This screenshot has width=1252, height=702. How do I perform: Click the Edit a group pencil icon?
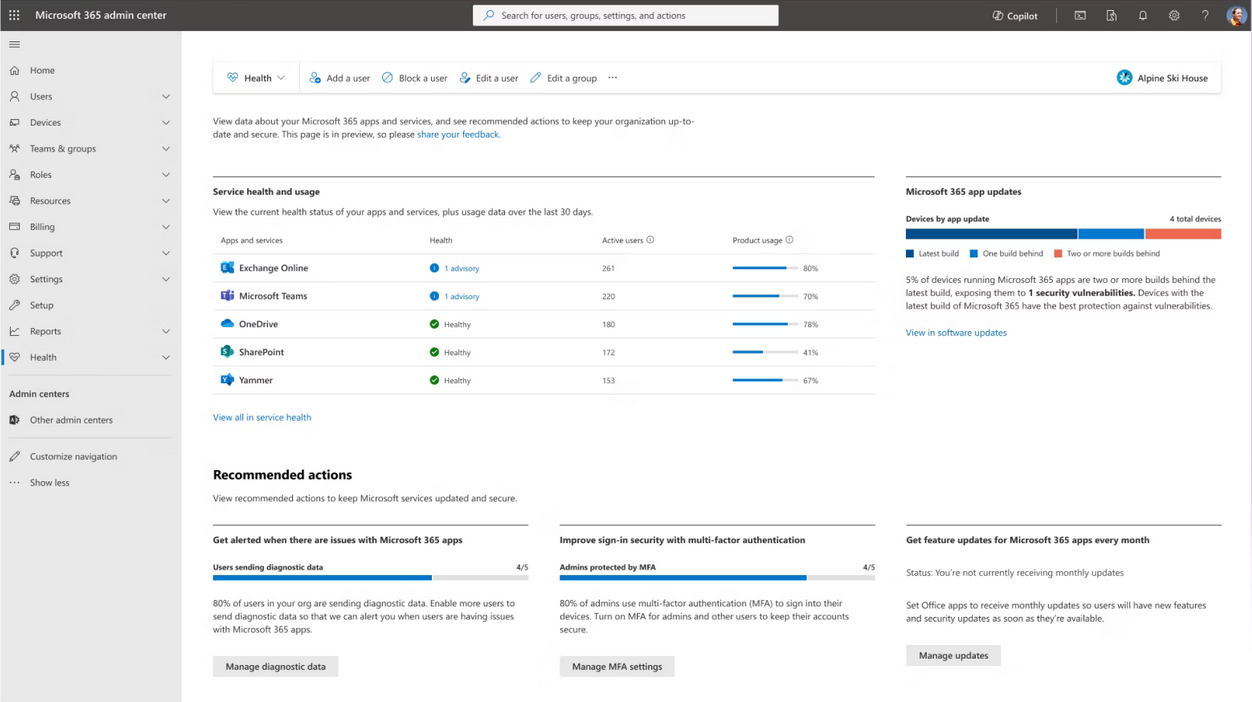535,78
